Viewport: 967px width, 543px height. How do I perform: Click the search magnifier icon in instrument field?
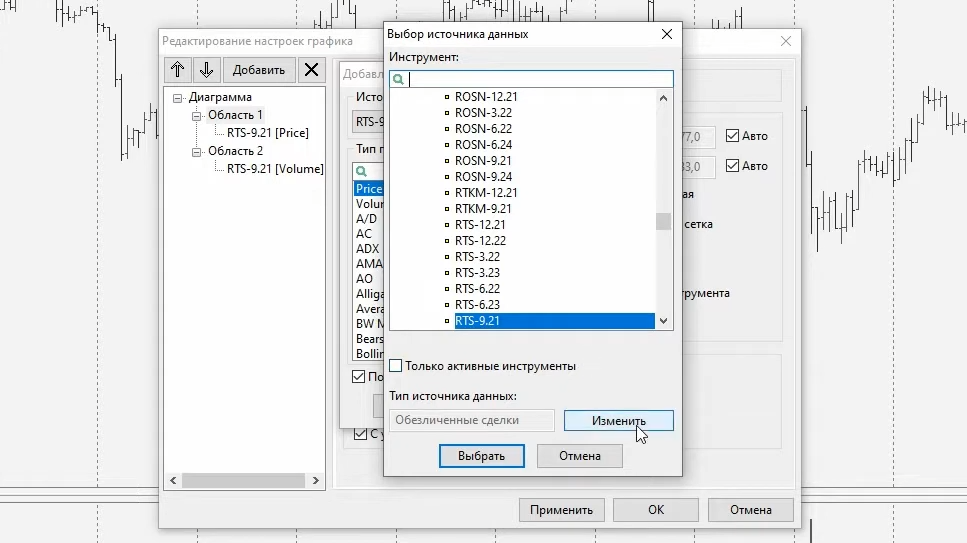[x=398, y=79]
